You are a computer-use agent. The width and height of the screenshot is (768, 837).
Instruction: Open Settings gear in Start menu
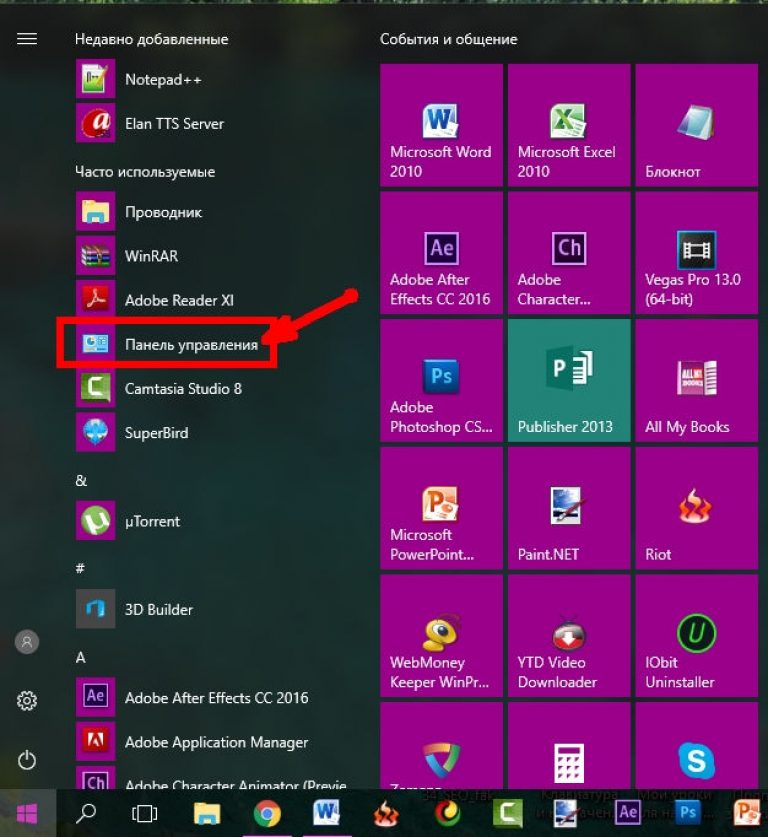27,701
